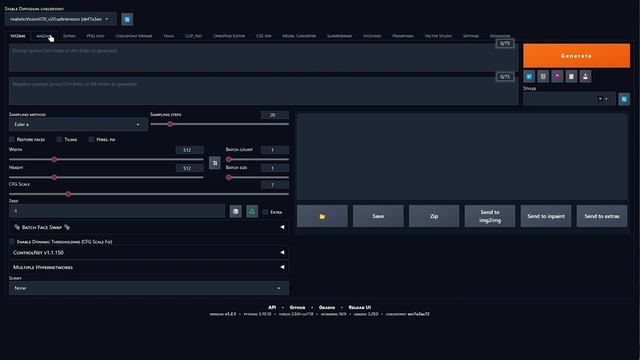Open the Train tab
640x360 pixels.
click(x=169, y=36)
